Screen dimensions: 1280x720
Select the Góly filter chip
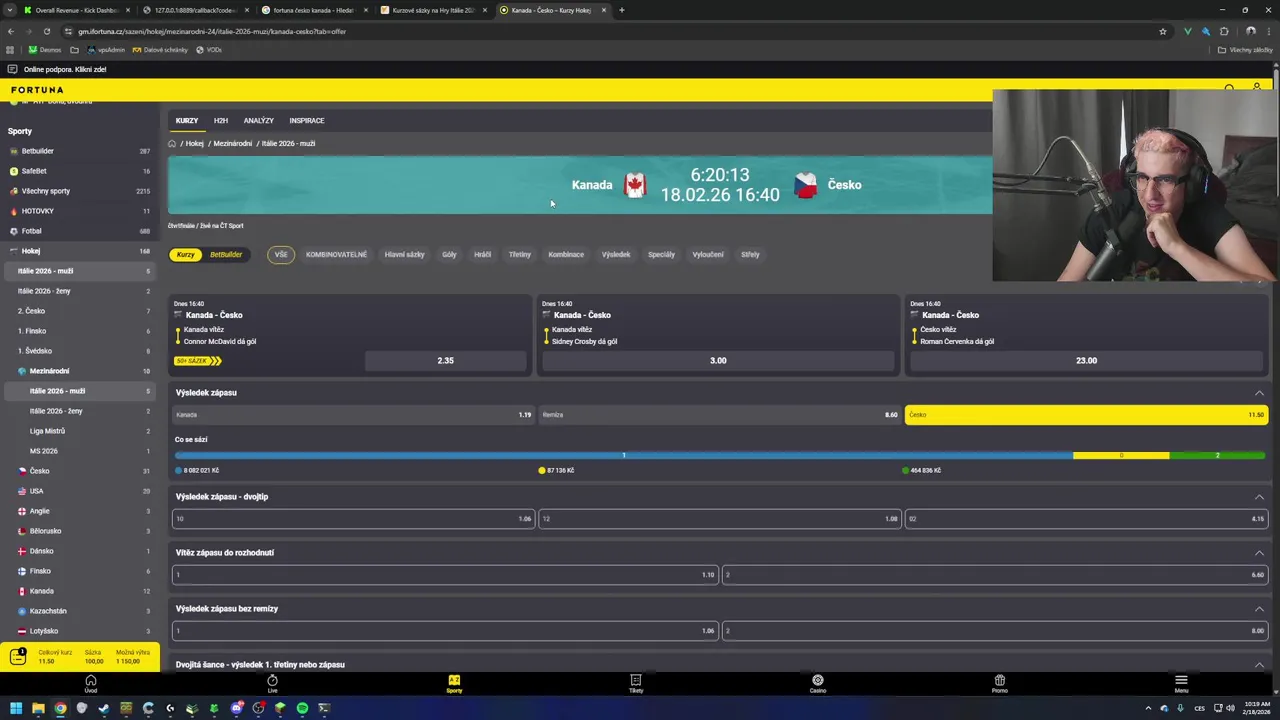[x=449, y=255]
